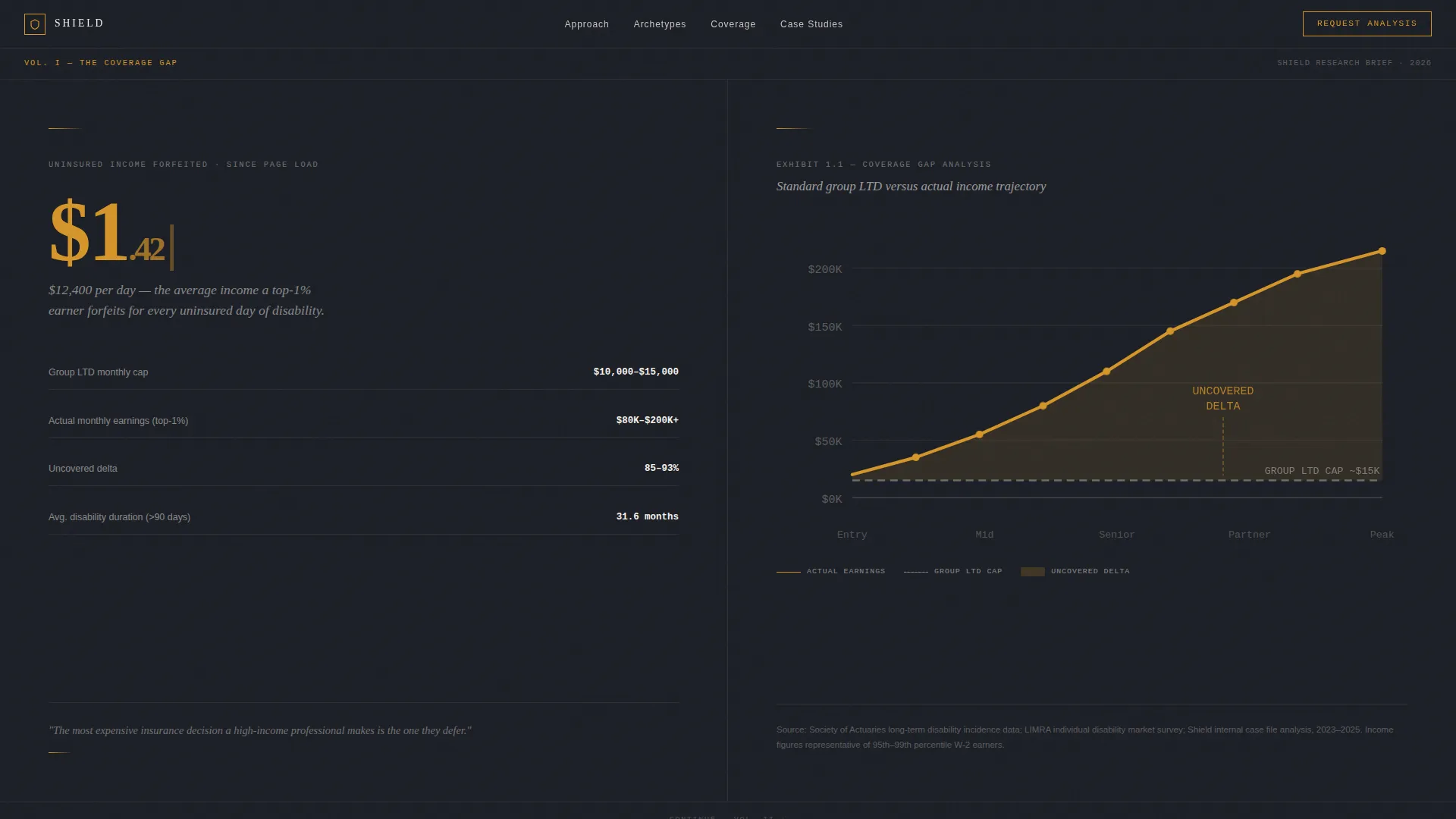Click the $150K y-axis label

pos(824,327)
